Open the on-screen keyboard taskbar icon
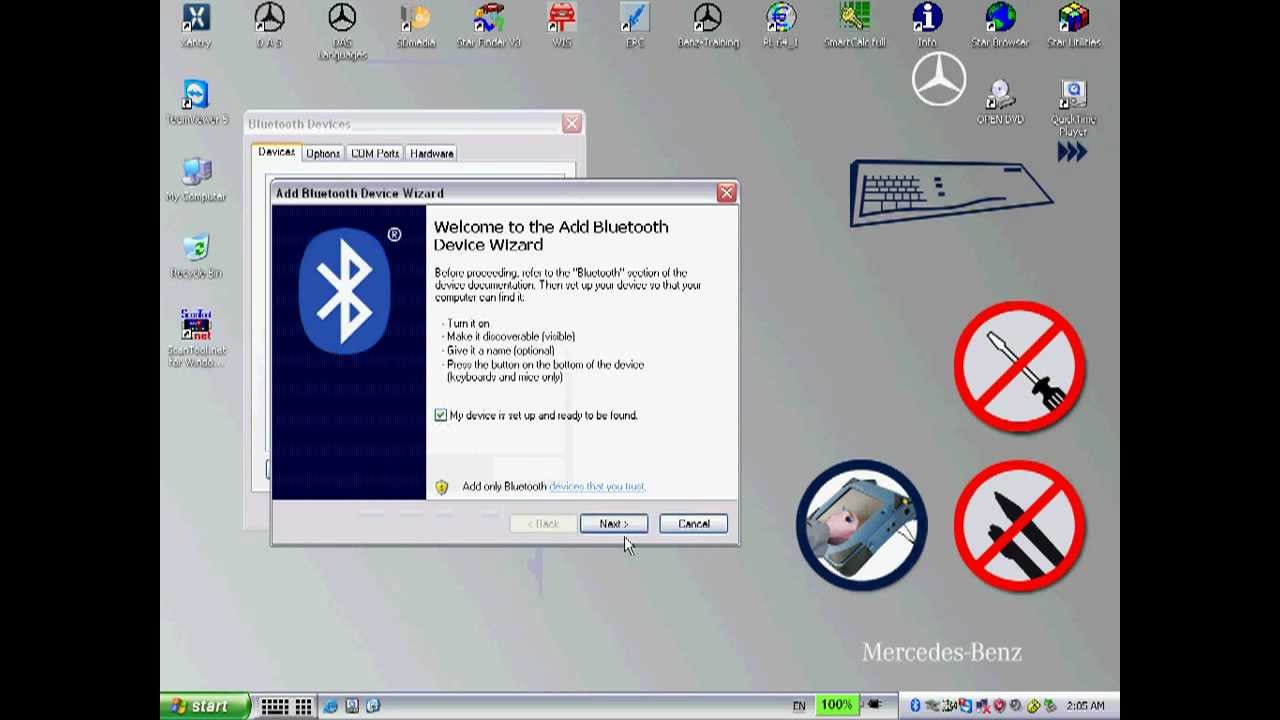Viewport: 1280px width, 720px height. tap(275, 706)
